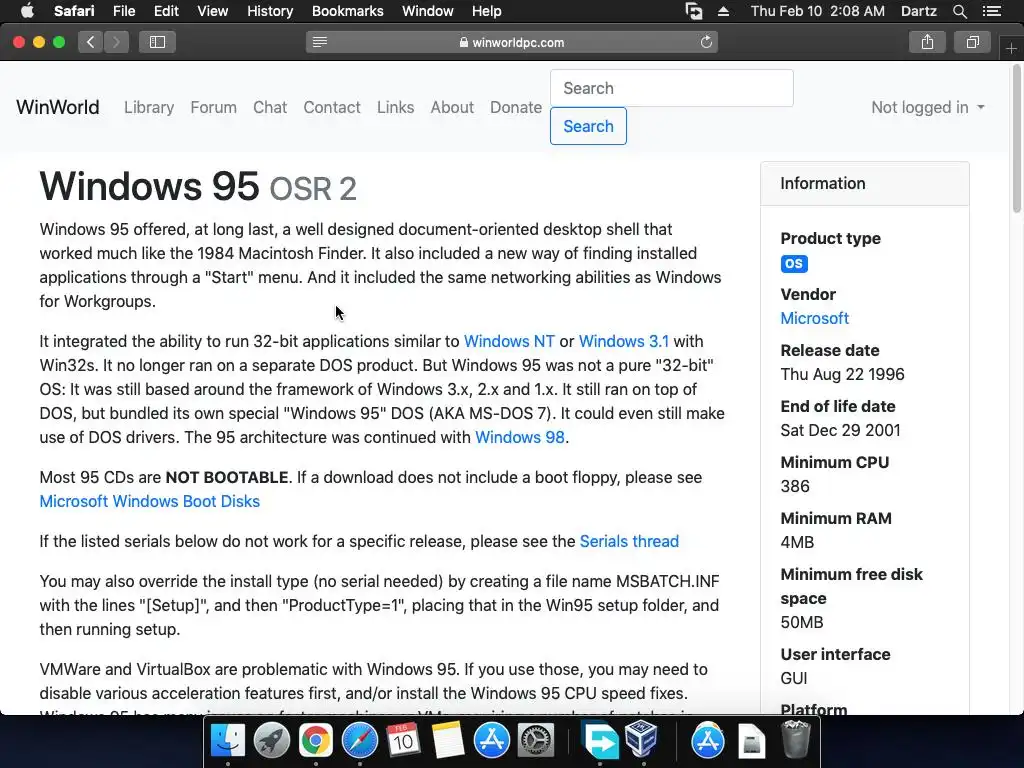Open the Library nav link
The width and height of the screenshot is (1024, 768).
(x=149, y=108)
